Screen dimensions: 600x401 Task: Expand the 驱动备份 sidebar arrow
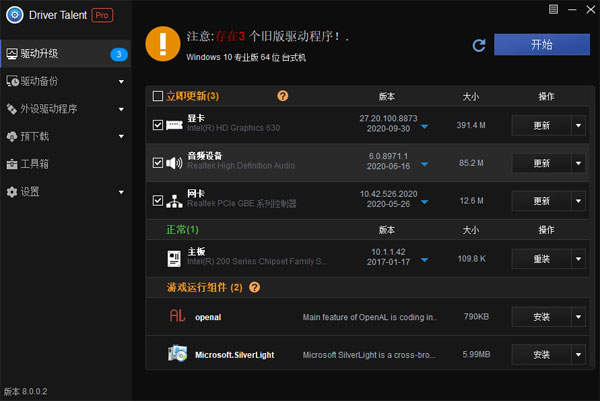pos(121,82)
